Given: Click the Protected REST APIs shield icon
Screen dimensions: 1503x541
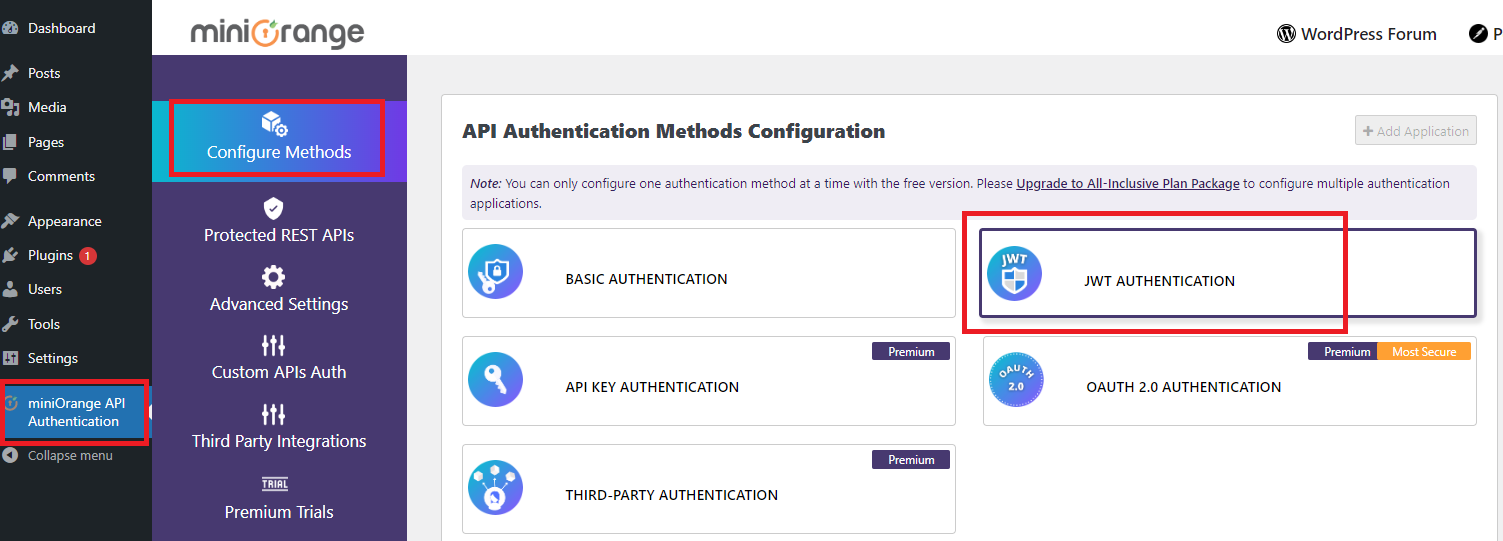Looking at the screenshot, I should (273, 208).
